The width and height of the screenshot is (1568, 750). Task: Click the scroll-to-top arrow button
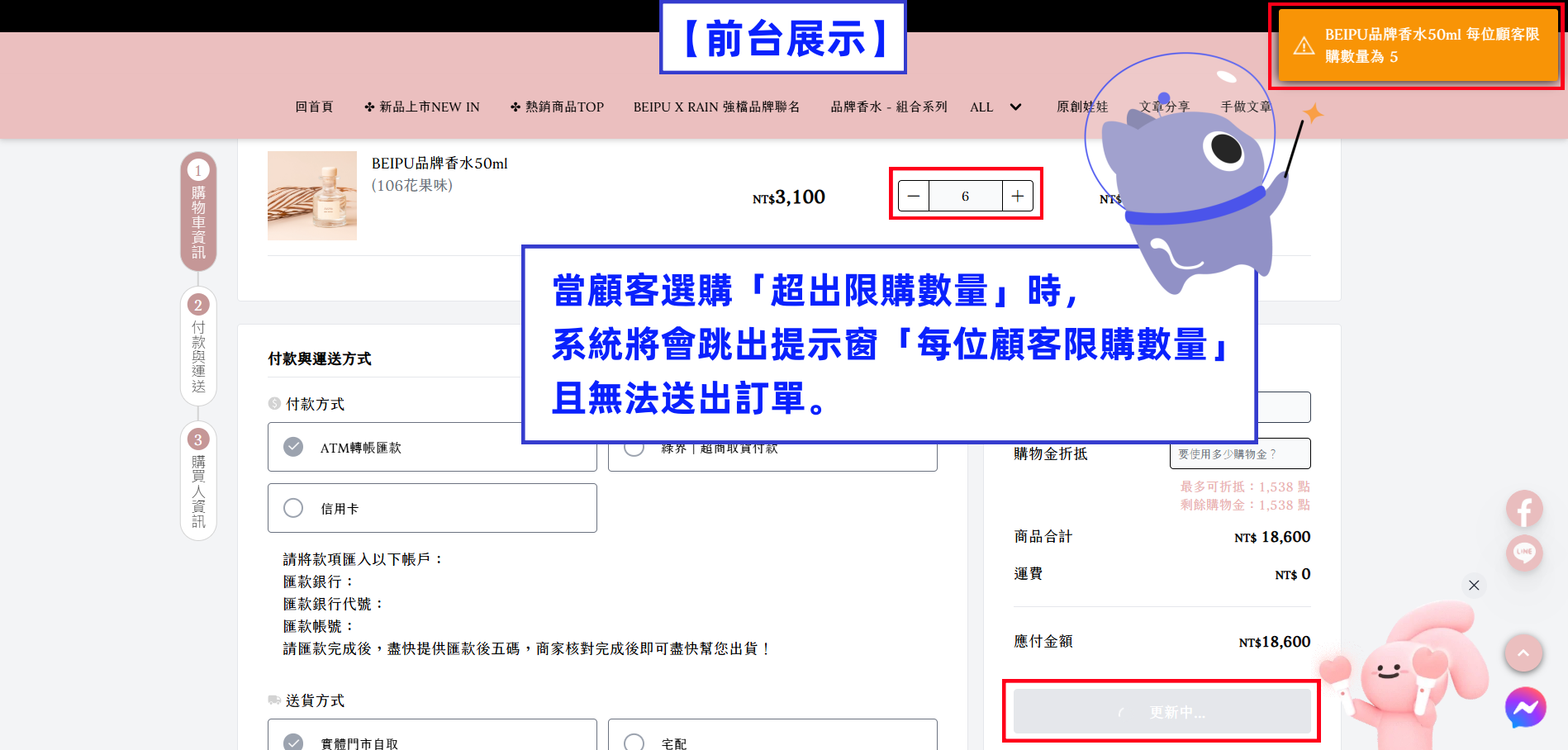pos(1523,653)
